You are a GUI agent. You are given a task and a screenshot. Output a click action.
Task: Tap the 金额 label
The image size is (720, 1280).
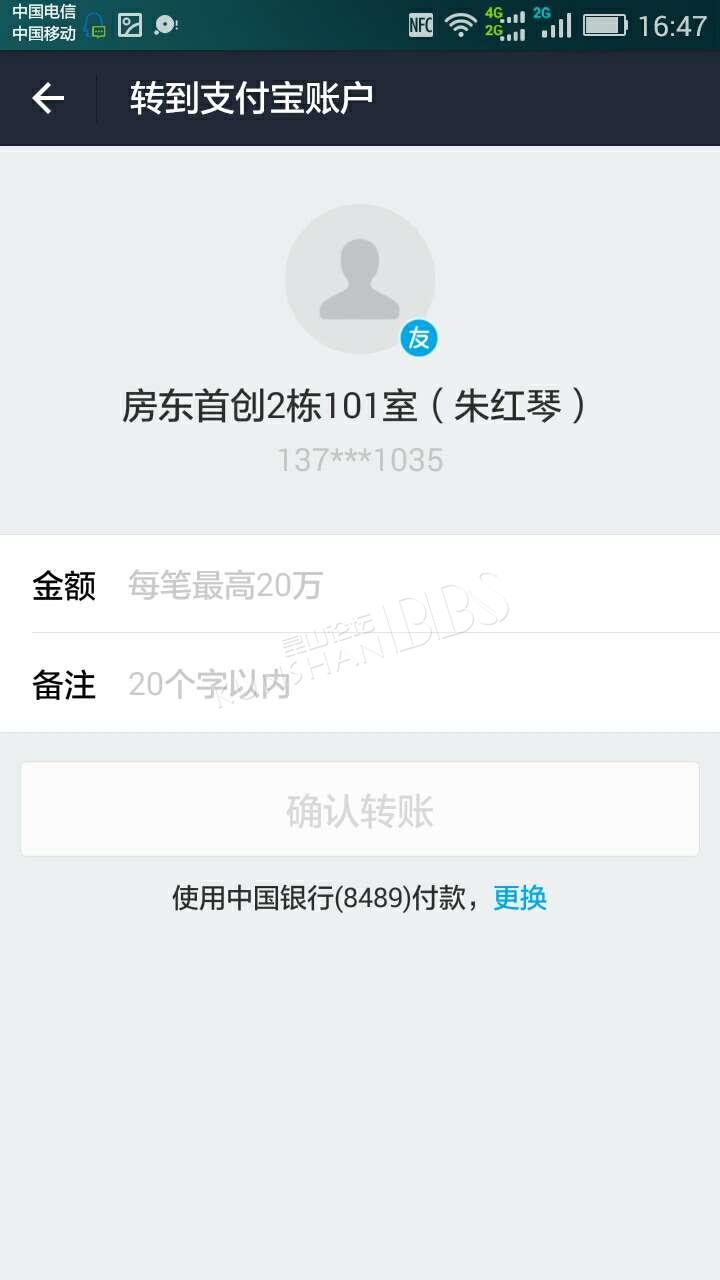[64, 586]
